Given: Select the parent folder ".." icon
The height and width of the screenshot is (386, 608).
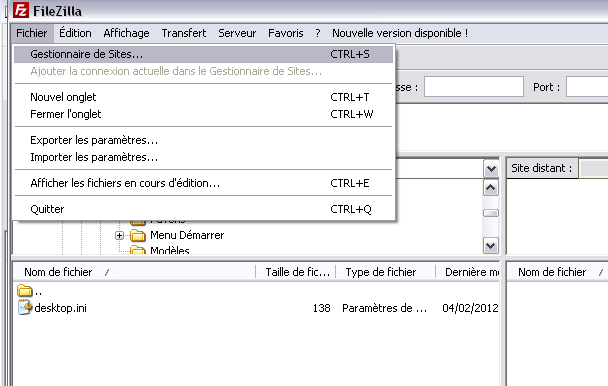Looking at the screenshot, I should click(24, 291).
